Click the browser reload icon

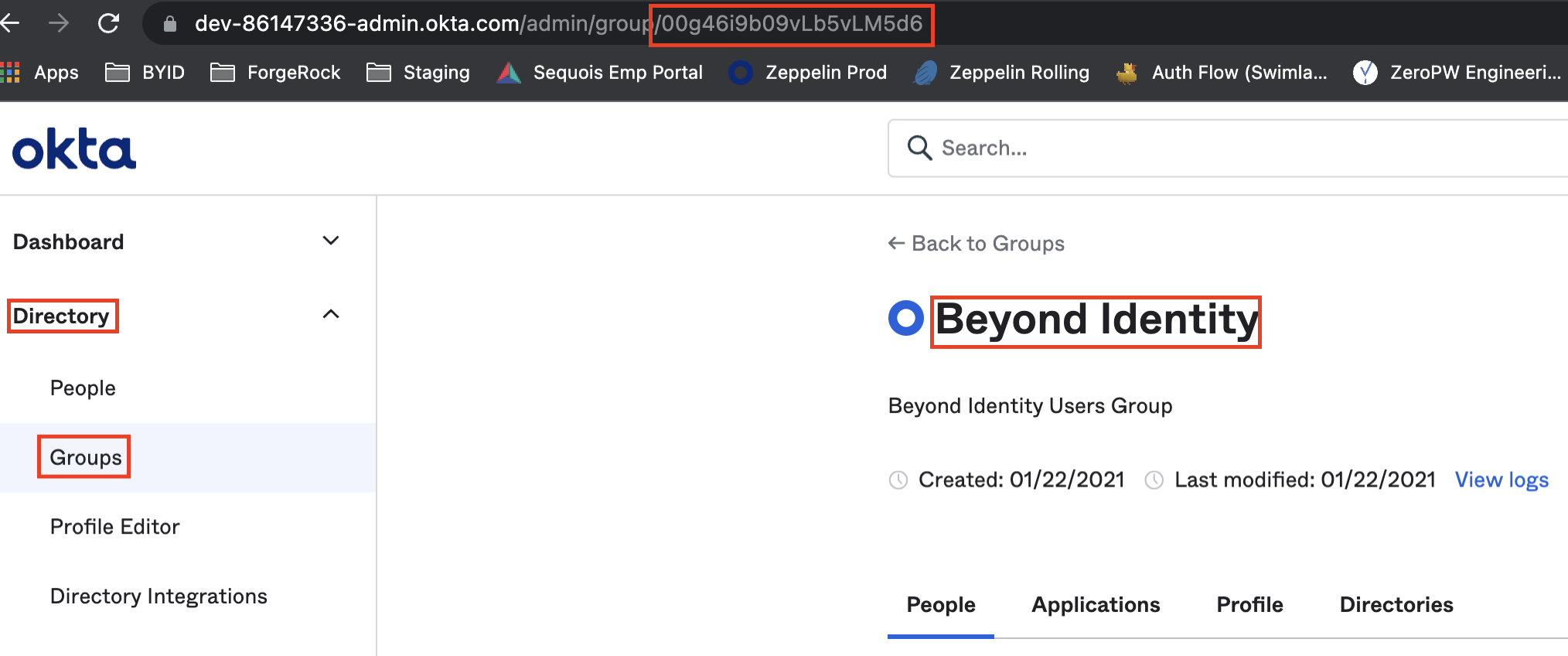108,23
